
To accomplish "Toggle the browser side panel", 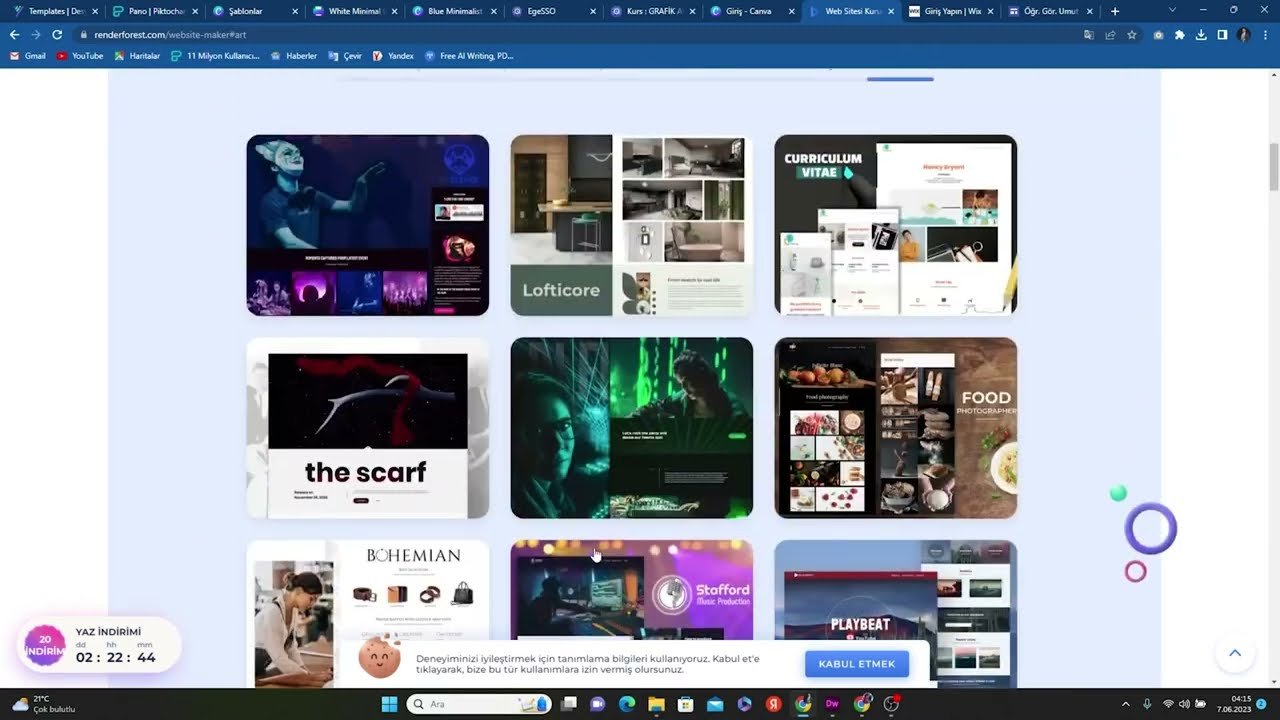I will coord(1222,34).
